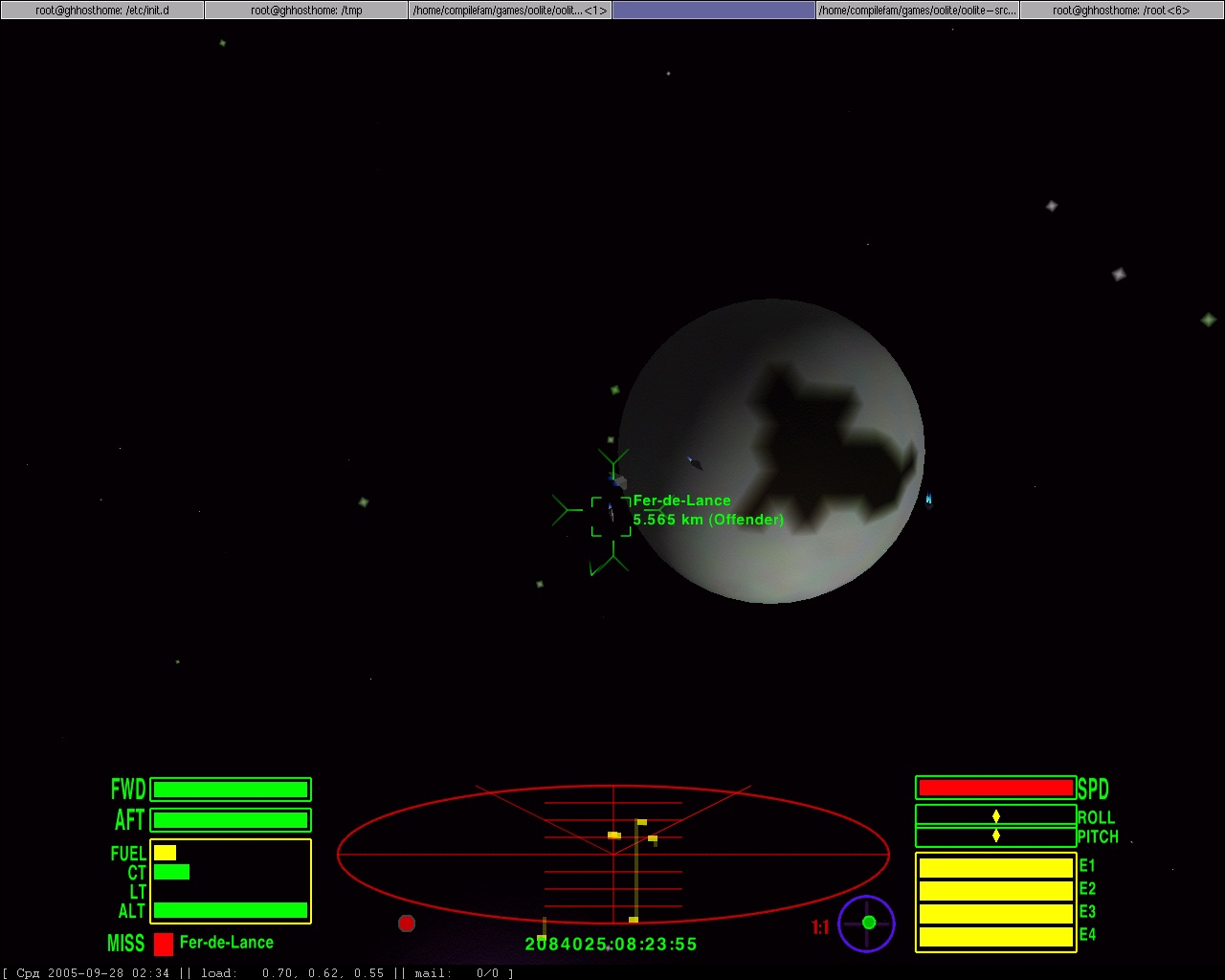The width and height of the screenshot is (1225, 980).
Task: Click the FWD shield bar
Action: [x=231, y=790]
